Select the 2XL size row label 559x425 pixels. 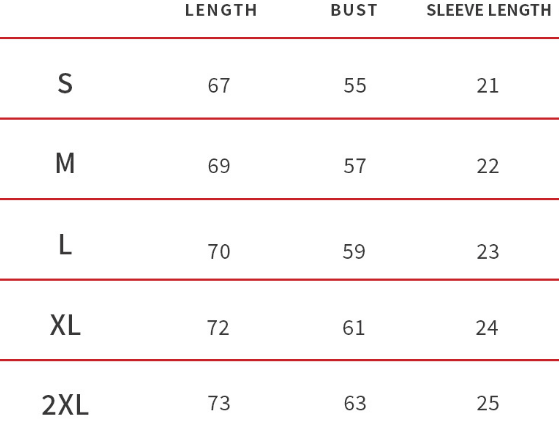click(x=65, y=405)
